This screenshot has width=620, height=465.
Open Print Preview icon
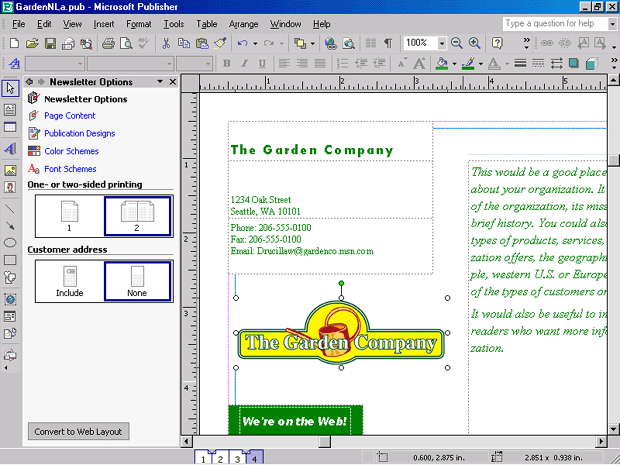coord(126,43)
